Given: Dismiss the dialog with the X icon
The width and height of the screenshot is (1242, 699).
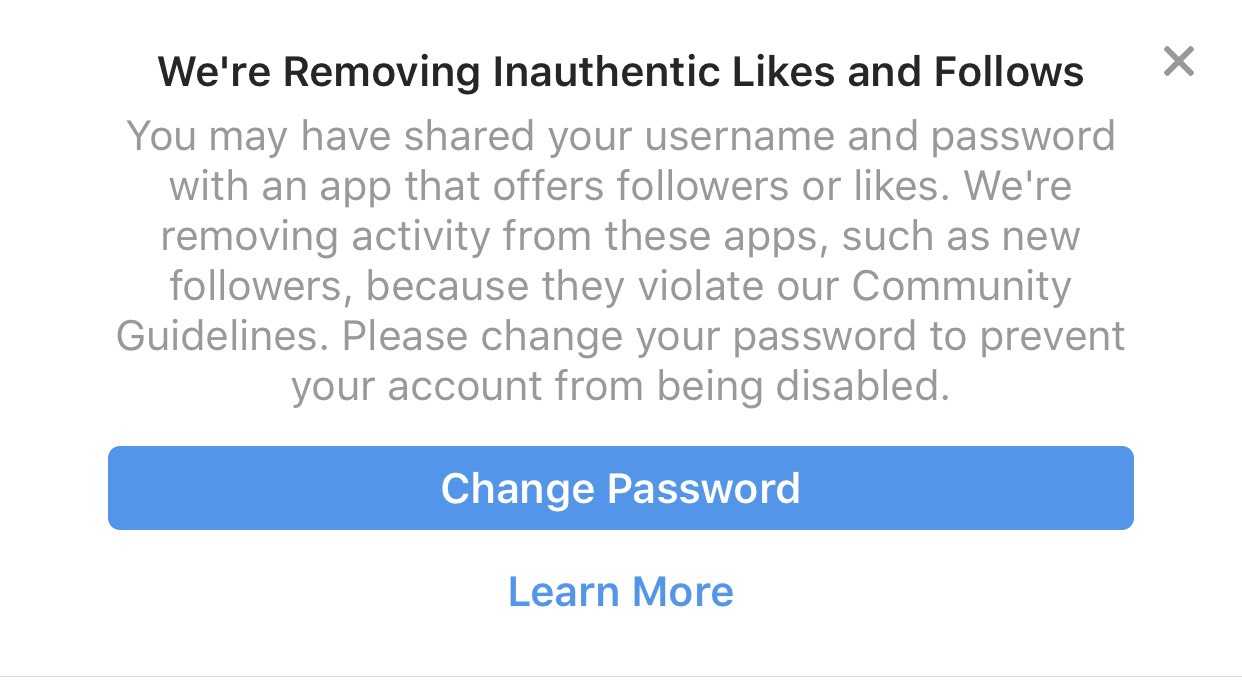Looking at the screenshot, I should point(1179,62).
